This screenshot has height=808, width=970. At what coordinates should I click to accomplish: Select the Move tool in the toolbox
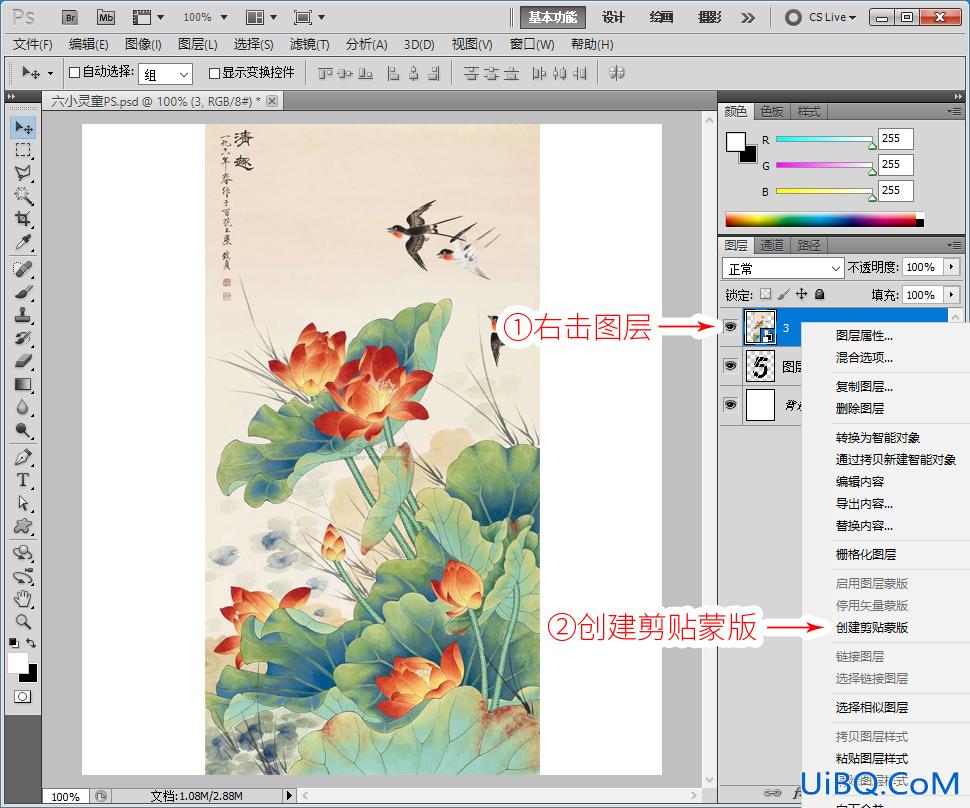point(24,127)
